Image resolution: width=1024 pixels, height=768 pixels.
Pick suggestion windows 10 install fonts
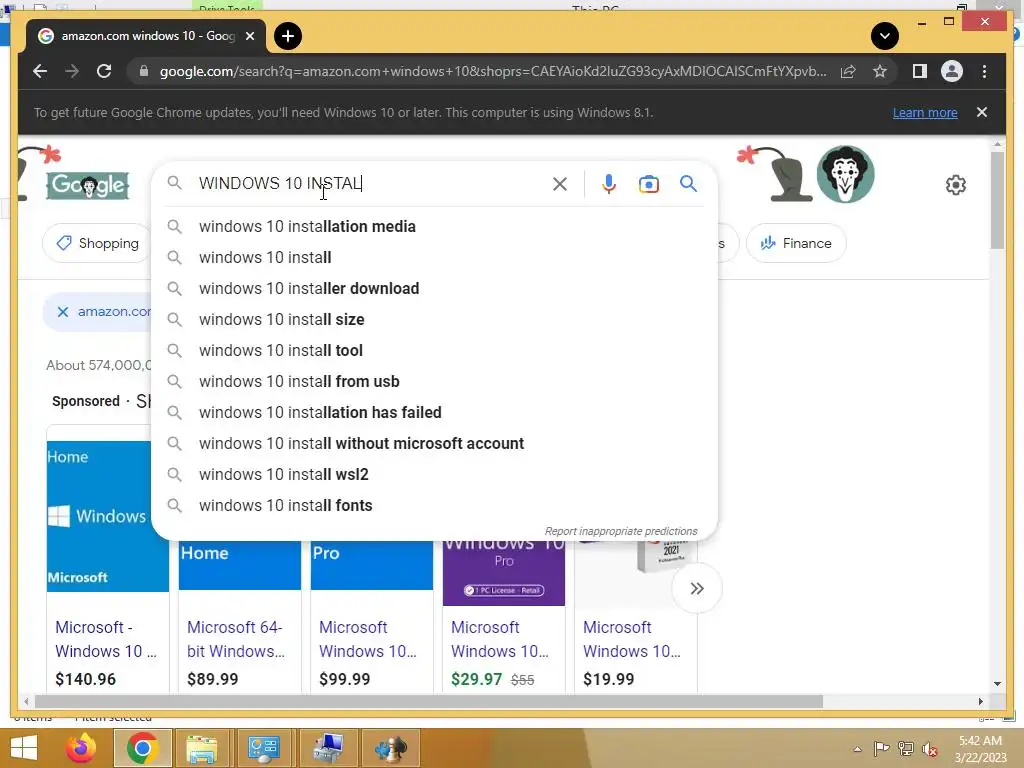(x=434, y=505)
